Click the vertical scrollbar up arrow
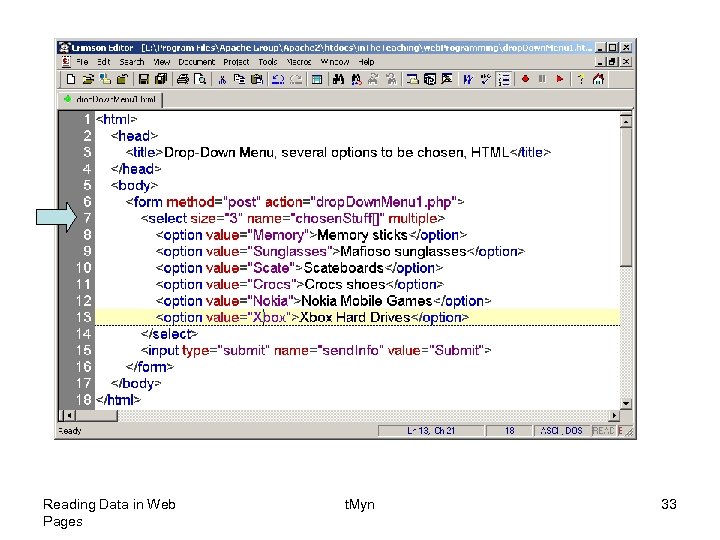Screen dimensions: 720x540 pos(625,121)
